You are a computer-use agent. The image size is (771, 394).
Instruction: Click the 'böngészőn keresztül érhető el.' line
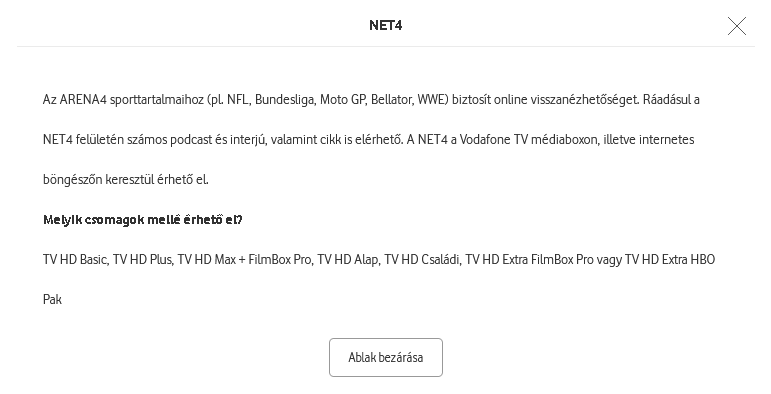[126, 180]
